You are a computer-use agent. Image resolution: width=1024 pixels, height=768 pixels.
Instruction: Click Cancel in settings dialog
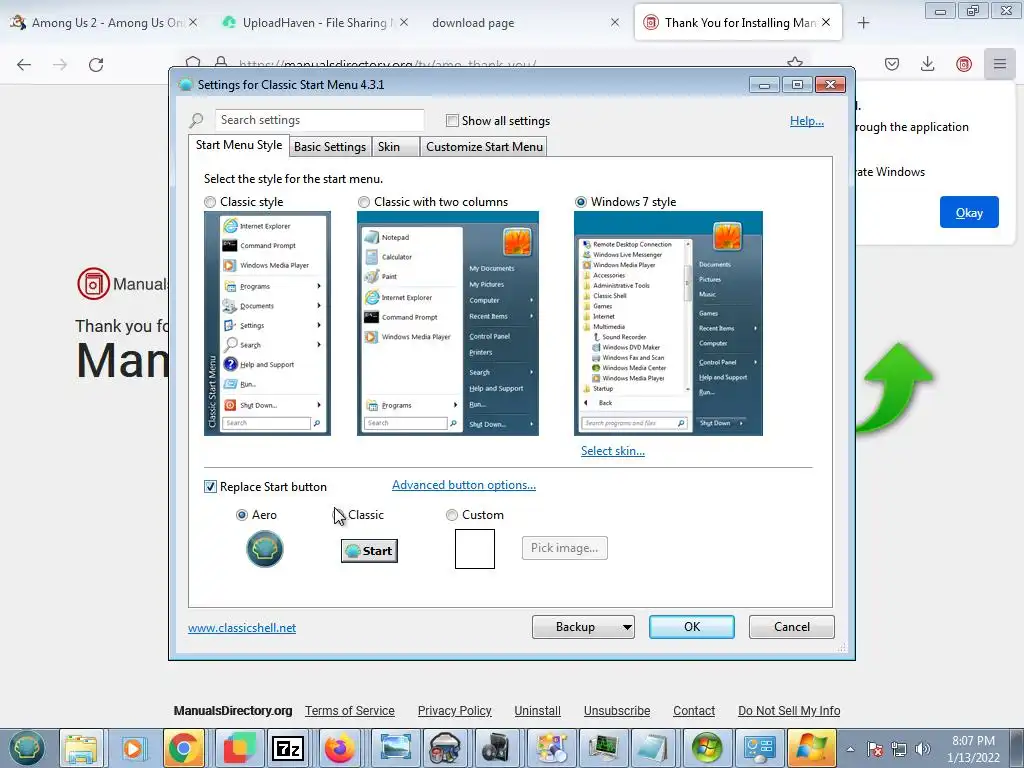coord(792,627)
